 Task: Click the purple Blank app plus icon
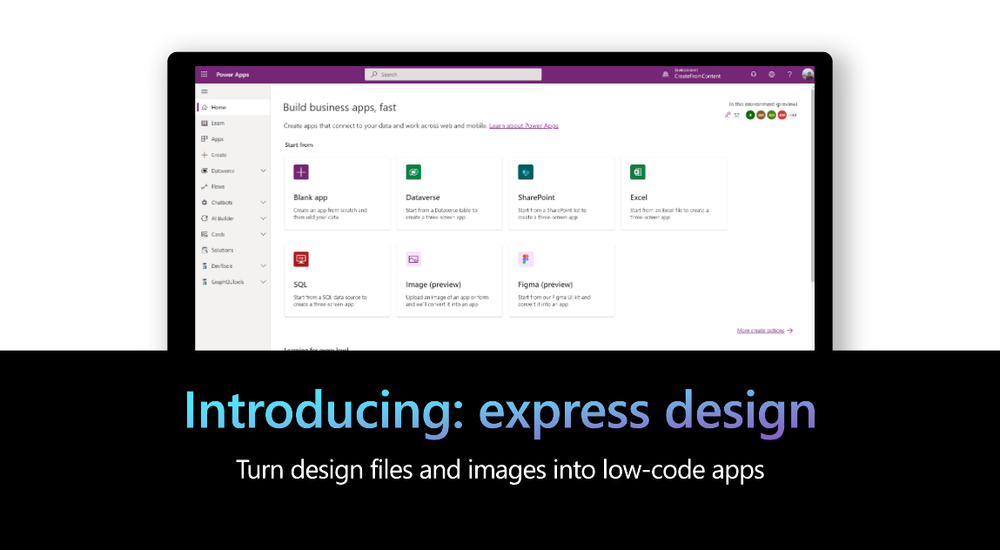[x=301, y=172]
